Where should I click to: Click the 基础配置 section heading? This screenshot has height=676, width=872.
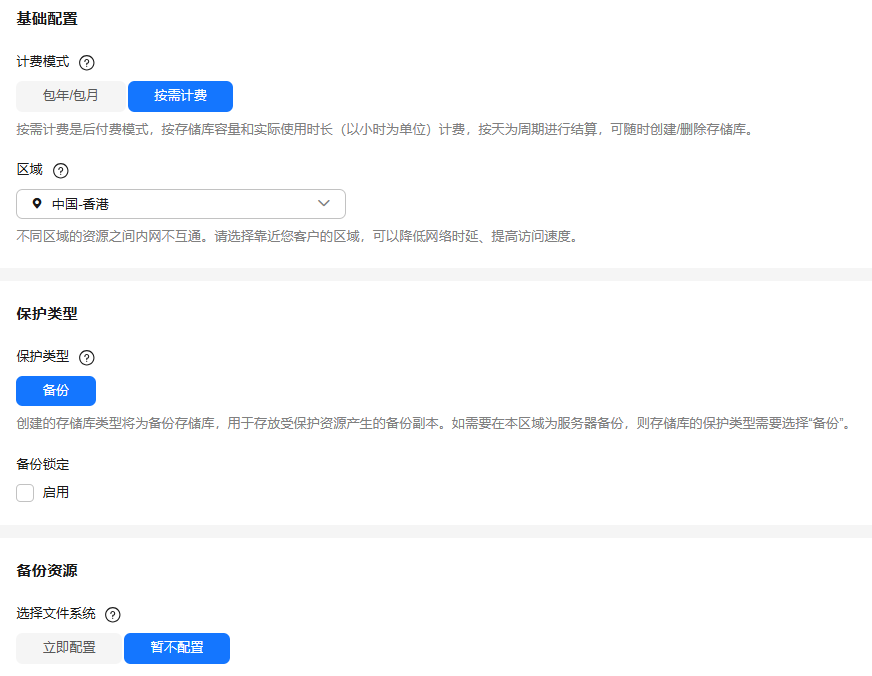point(47,19)
